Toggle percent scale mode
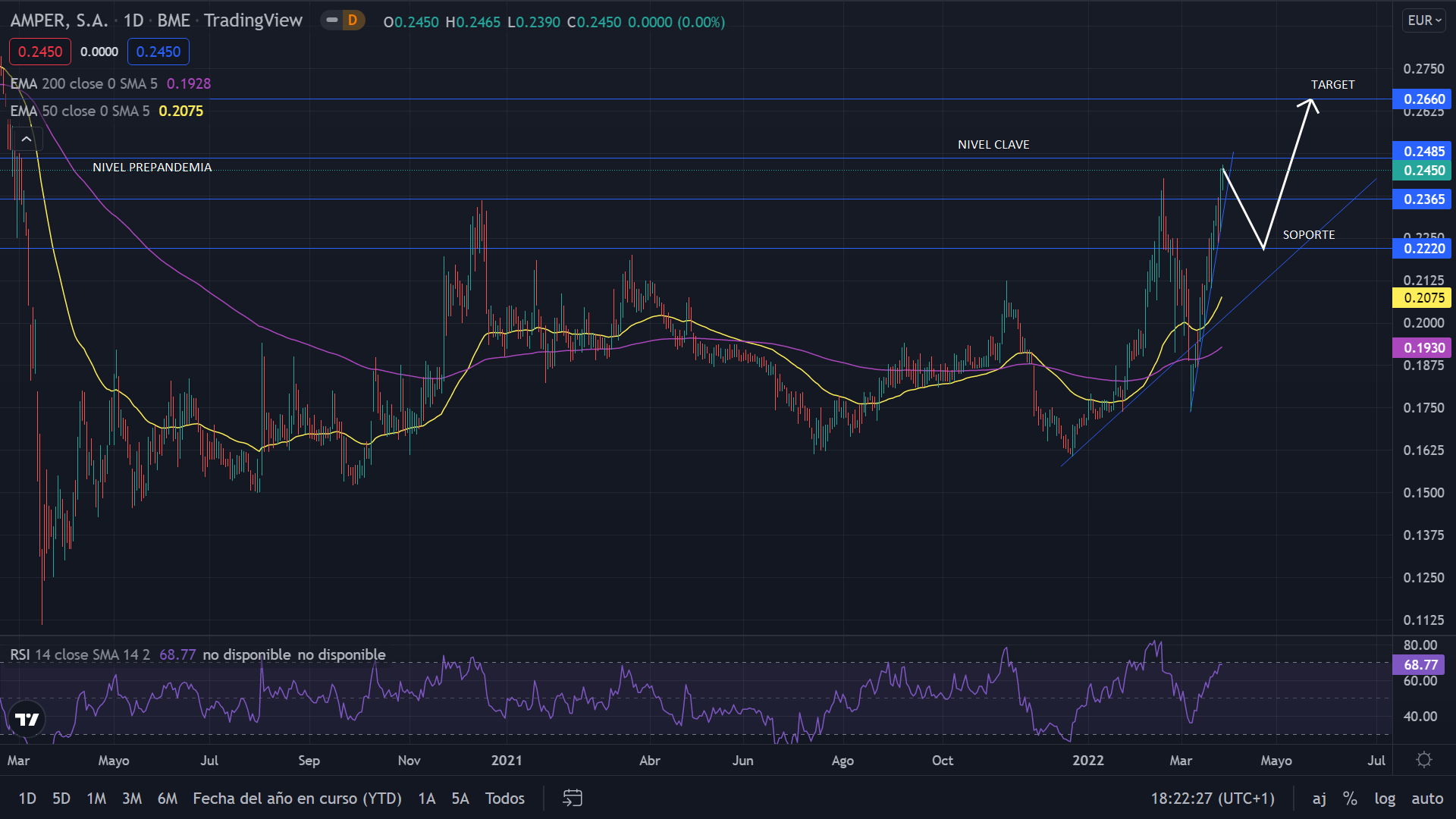This screenshot has height=819, width=1456. click(1350, 799)
